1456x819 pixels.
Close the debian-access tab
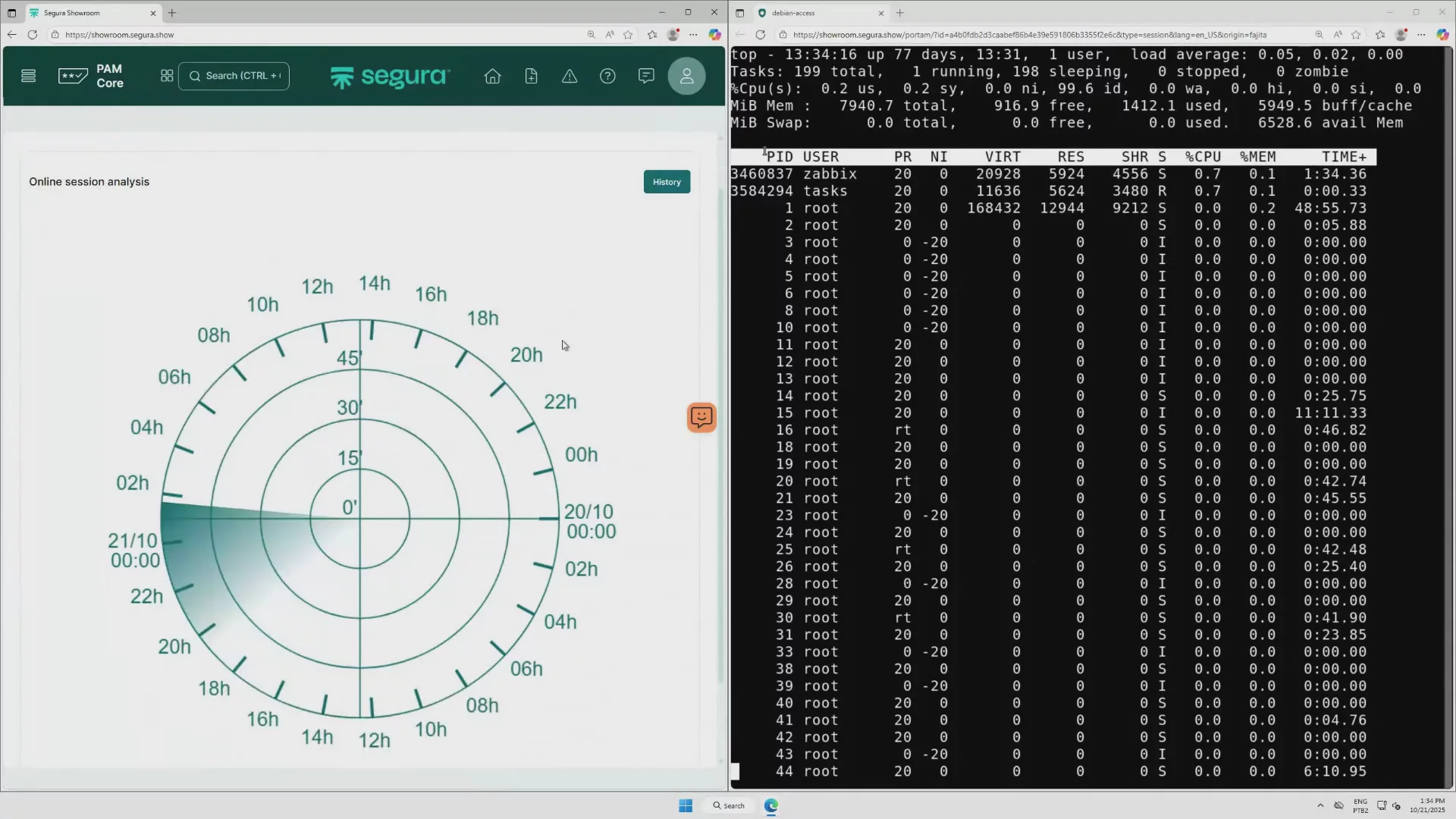pos(881,13)
